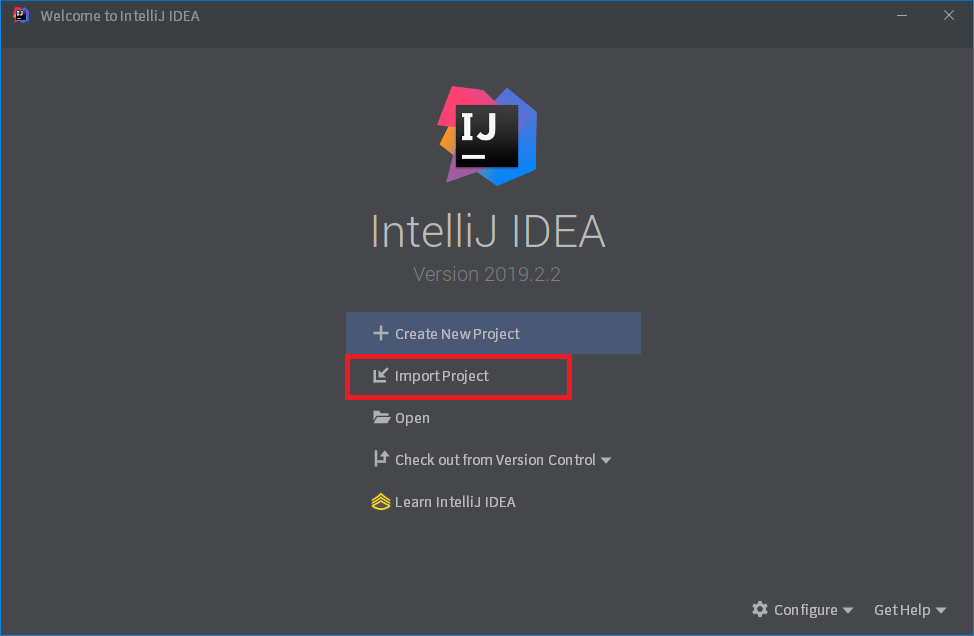Close the Welcome to IntelliJ IDEA window
The height and width of the screenshot is (636, 974).
(948, 15)
